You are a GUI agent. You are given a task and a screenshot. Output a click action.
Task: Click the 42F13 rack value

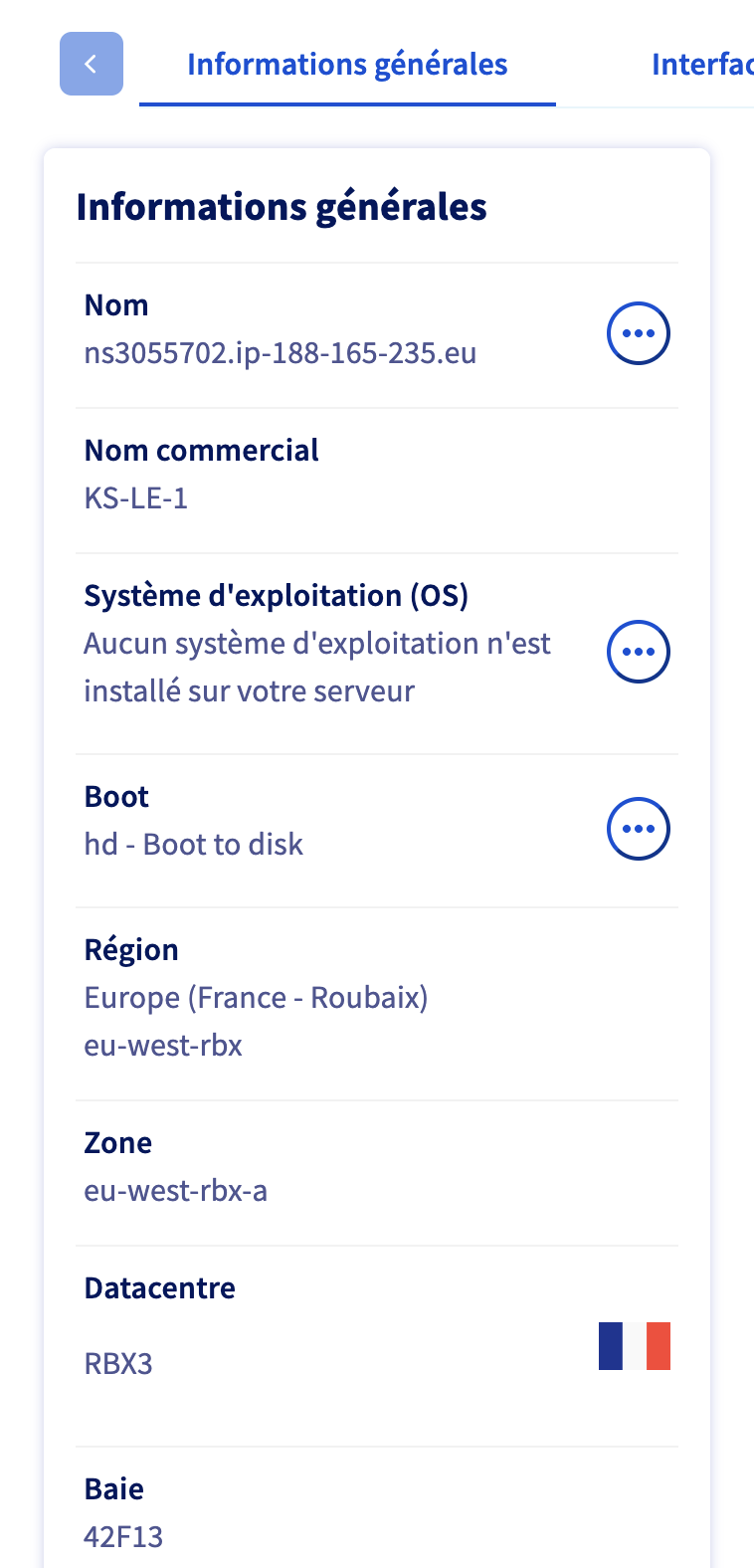point(123,1537)
